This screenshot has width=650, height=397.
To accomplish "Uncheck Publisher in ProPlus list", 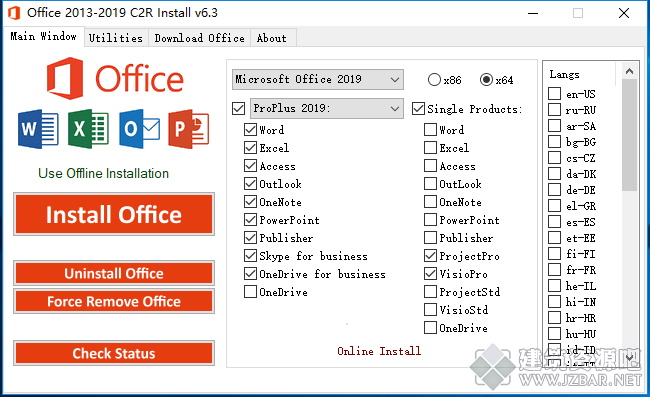I will pyautogui.click(x=250, y=238).
